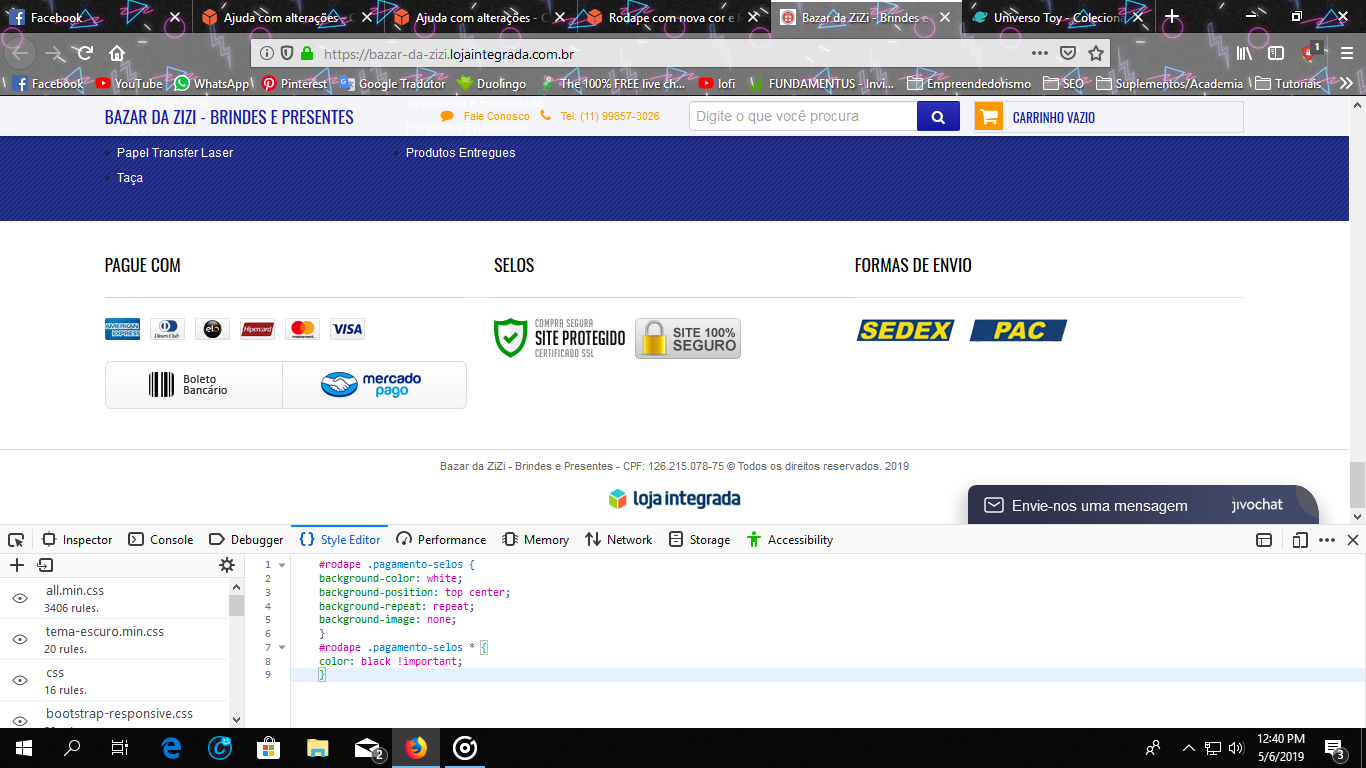Click the orange shopping cart icon

pos(988,117)
